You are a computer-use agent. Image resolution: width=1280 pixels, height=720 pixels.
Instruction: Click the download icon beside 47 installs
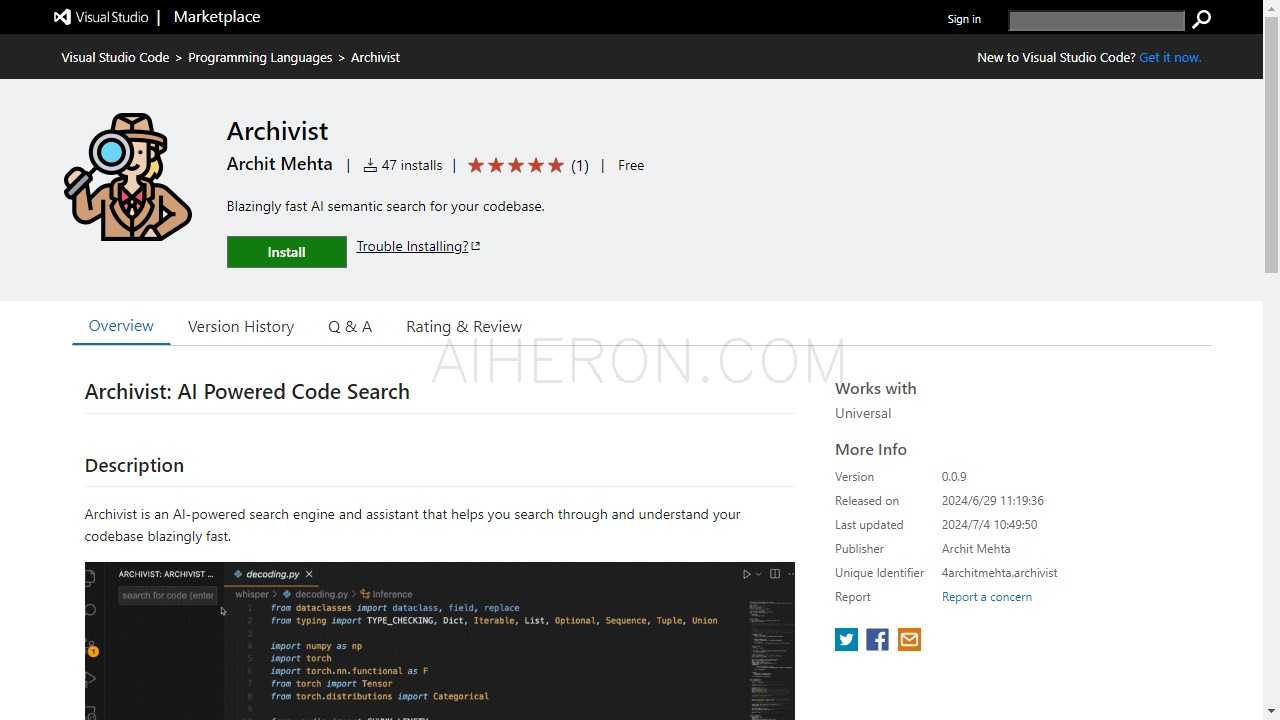370,165
